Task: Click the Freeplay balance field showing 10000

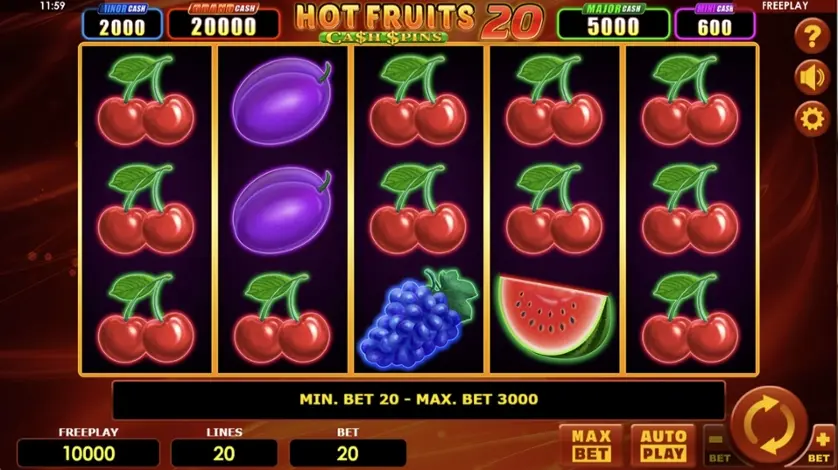Action: (89, 453)
